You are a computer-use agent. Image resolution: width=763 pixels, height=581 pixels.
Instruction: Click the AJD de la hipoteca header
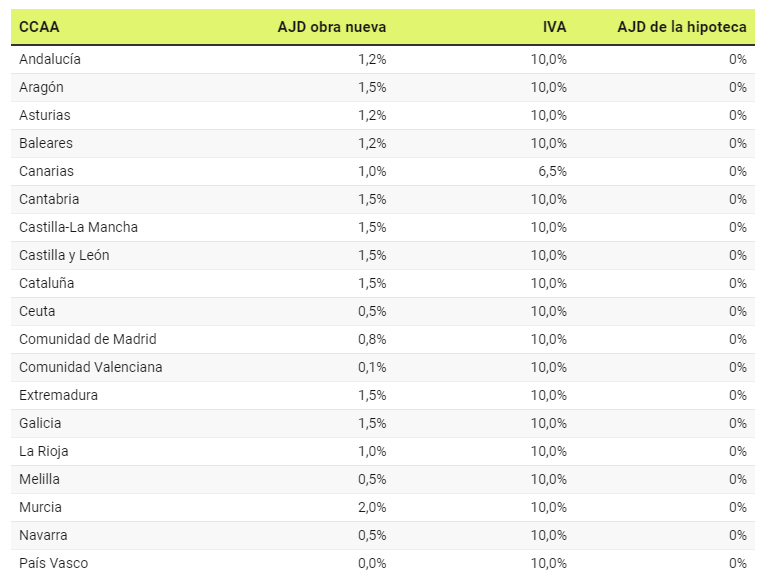681,27
